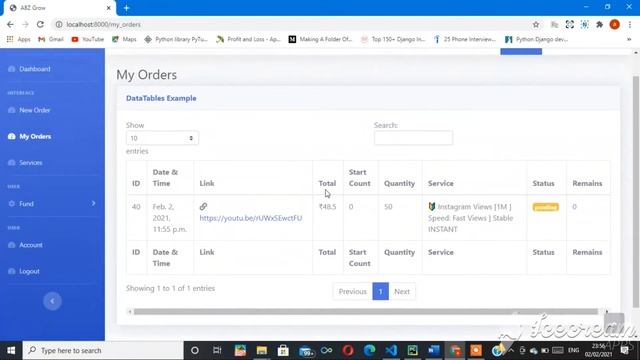Bookmark the page with star icon

click(x=536, y=24)
